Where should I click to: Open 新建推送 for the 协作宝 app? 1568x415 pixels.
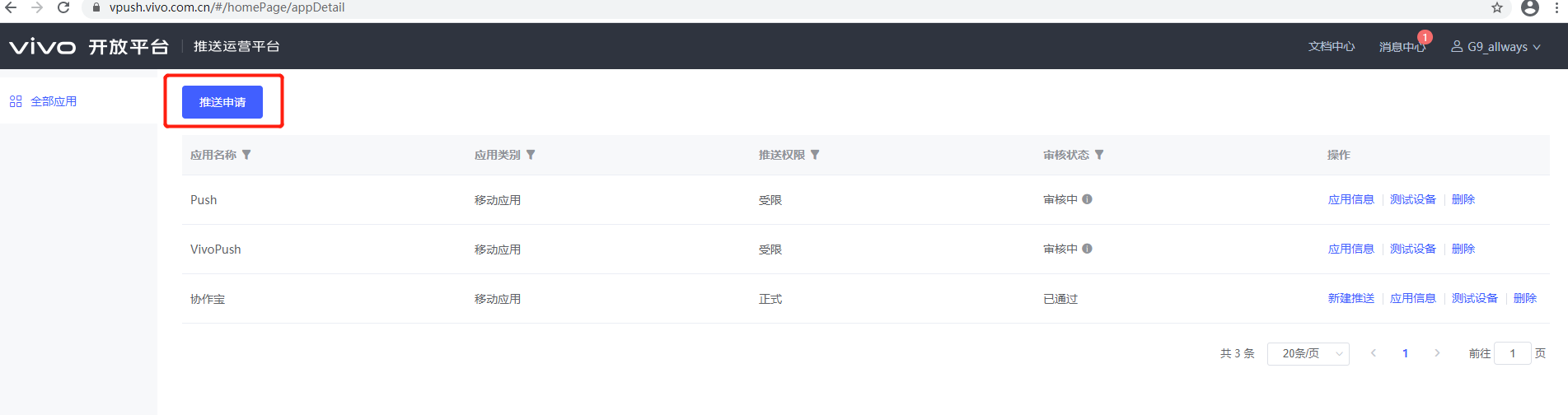(x=1350, y=298)
